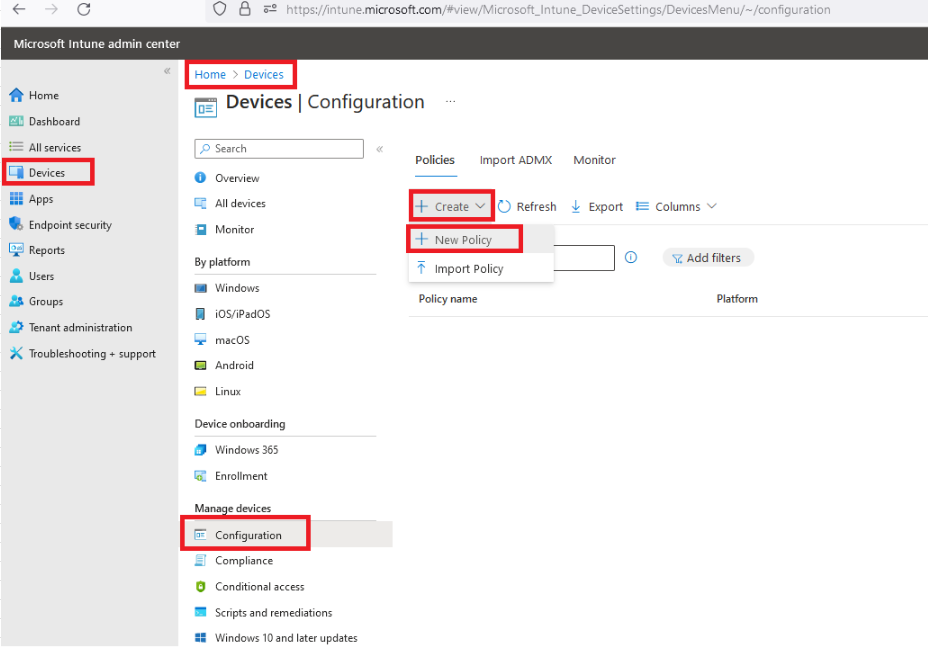Switch to the Monitor tab
Image resolution: width=928 pixels, height=647 pixels.
point(594,159)
